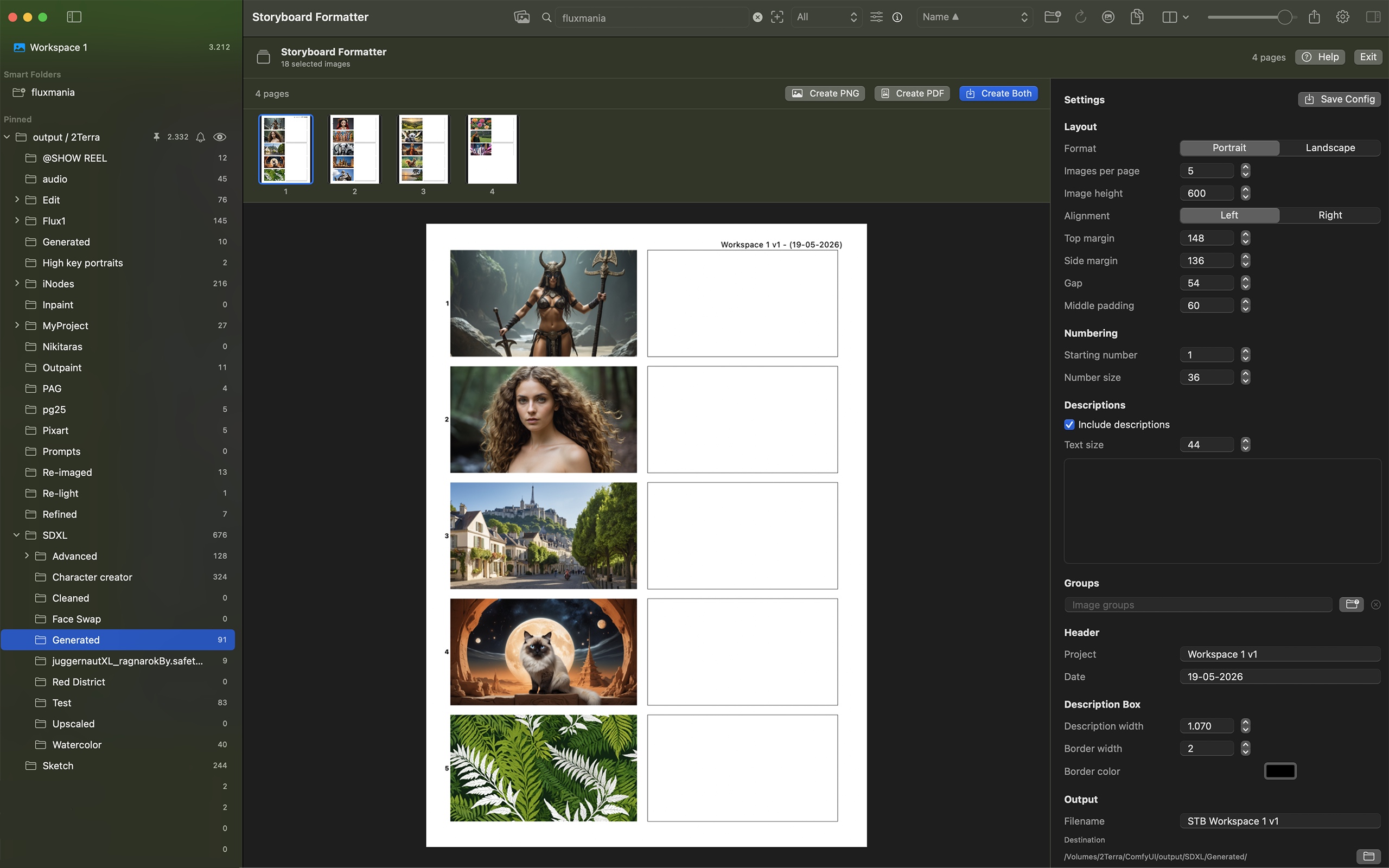The width and height of the screenshot is (1389, 868).
Task: Open the Name sort dropdown
Action: click(x=974, y=17)
